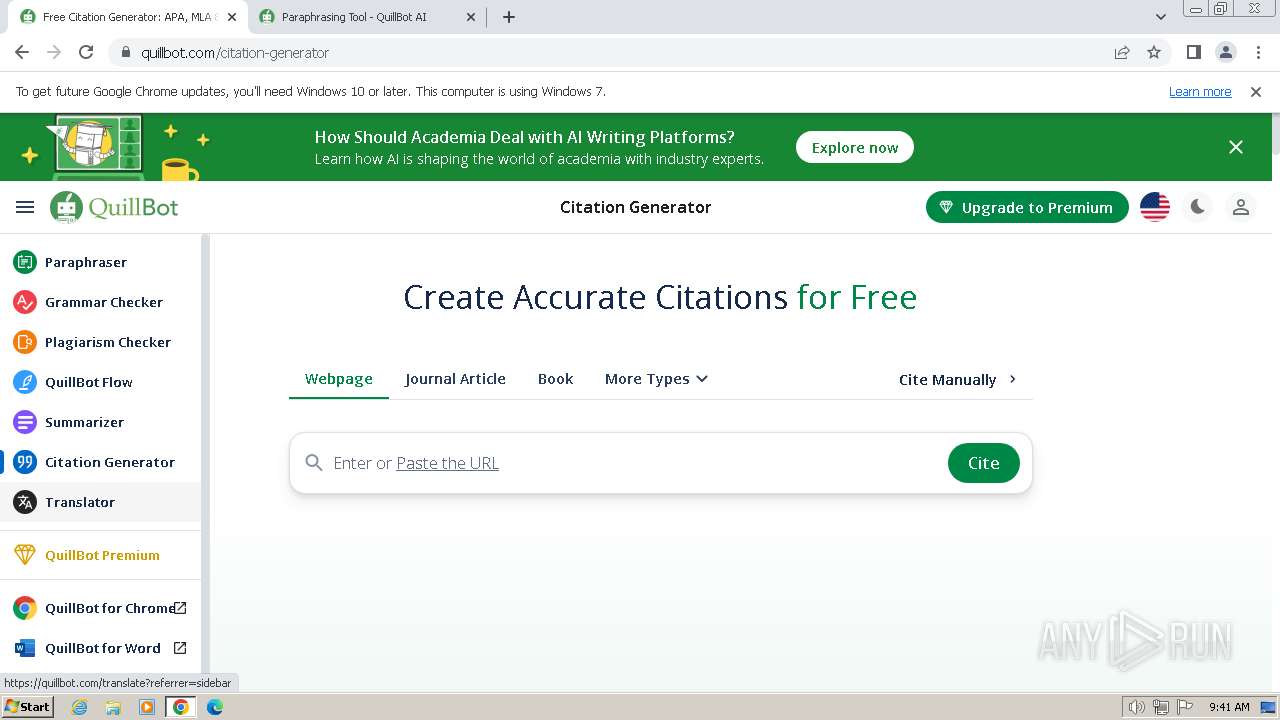
Task: Share this page icon in address bar
Action: coord(1122,52)
